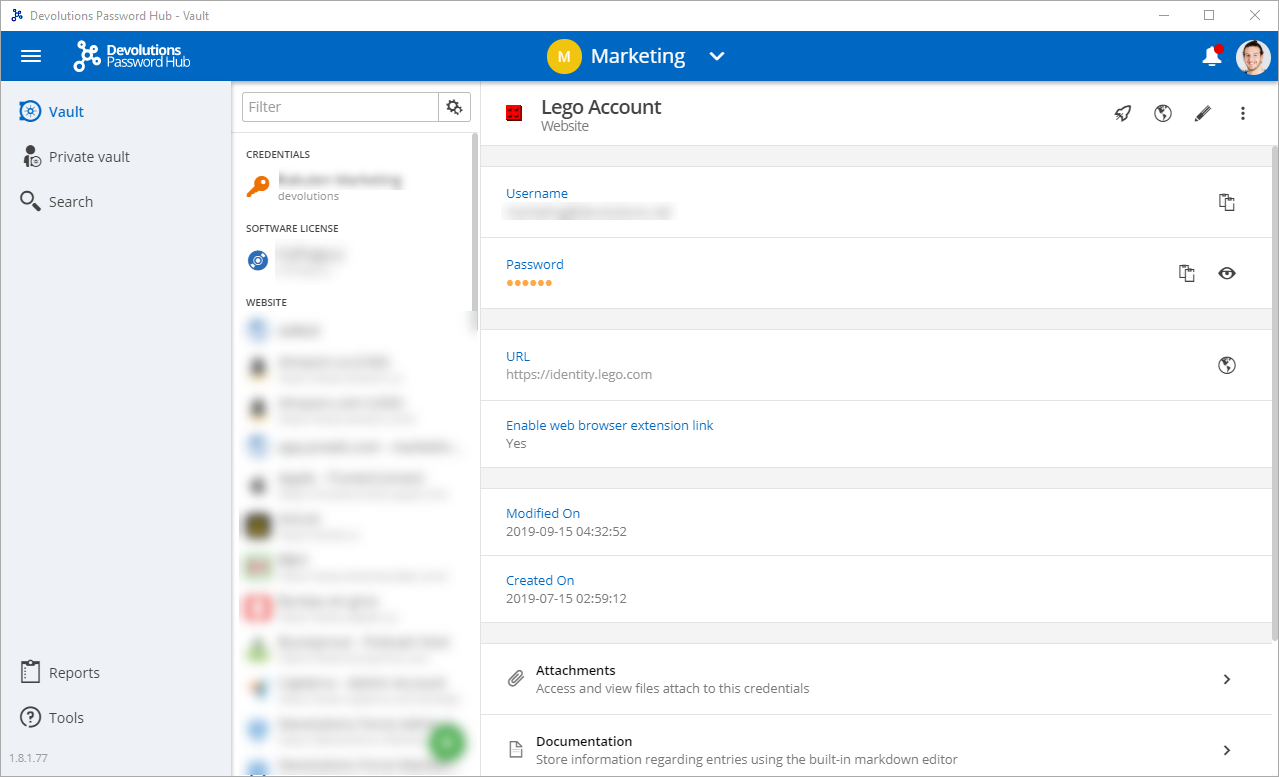Click the rocket launch icon for Lego Account
The image size is (1279, 777).
[1123, 114]
